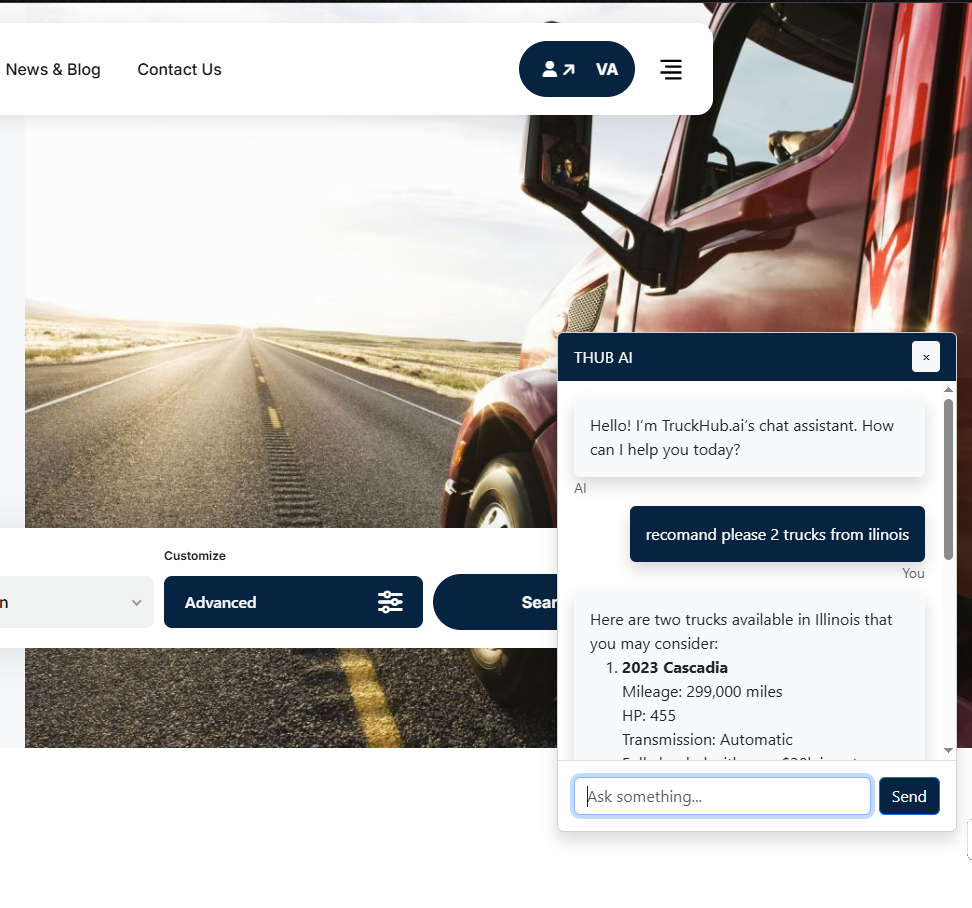Viewport: 972px width, 908px height.
Task: Click the user account login icon
Action: click(x=558, y=69)
